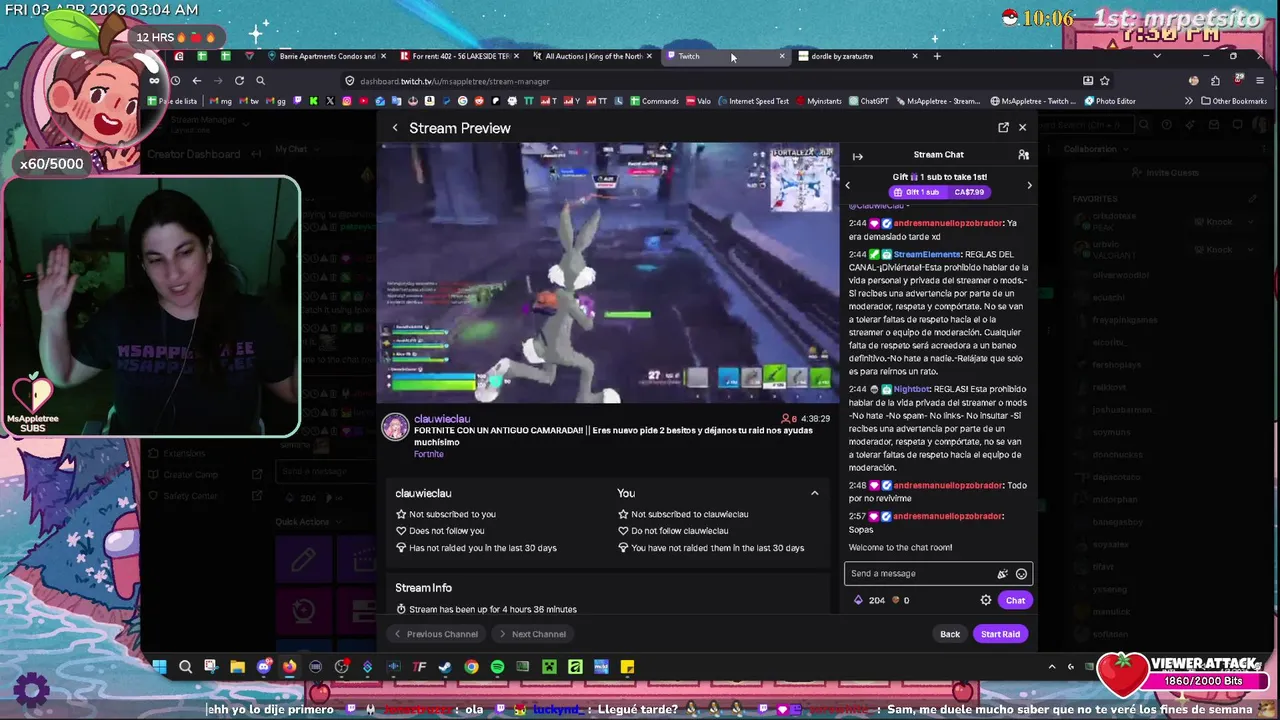Click the channel points balance 204
Image resolution: width=1280 pixels, height=720 pixels.
point(869,600)
